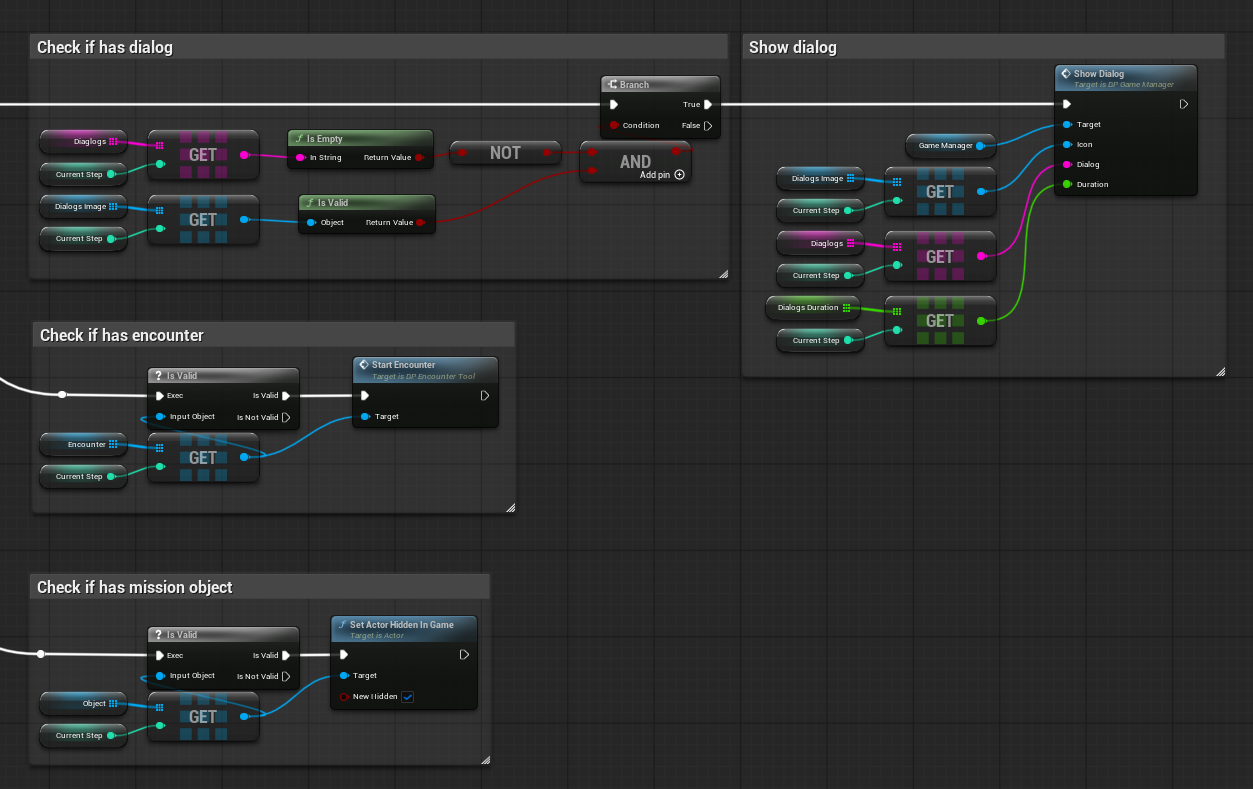Image resolution: width=1253 pixels, height=789 pixels.
Task: Select the Encounter variable node
Action: [83, 444]
